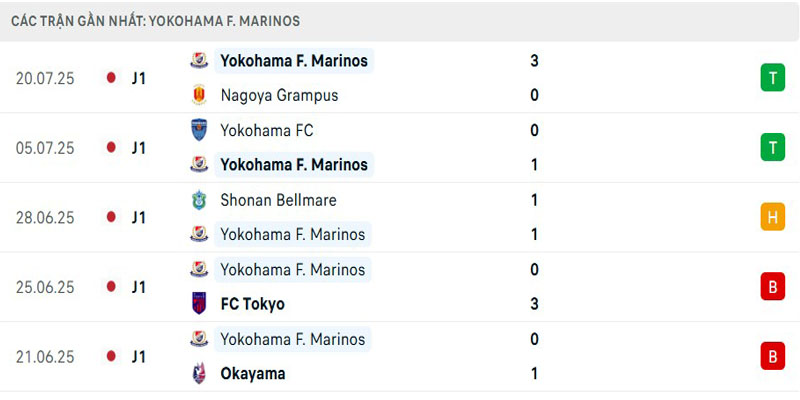Click Marinos crest in the 20.07.25 match
Image resolution: width=800 pixels, height=400 pixels.
pos(199,61)
